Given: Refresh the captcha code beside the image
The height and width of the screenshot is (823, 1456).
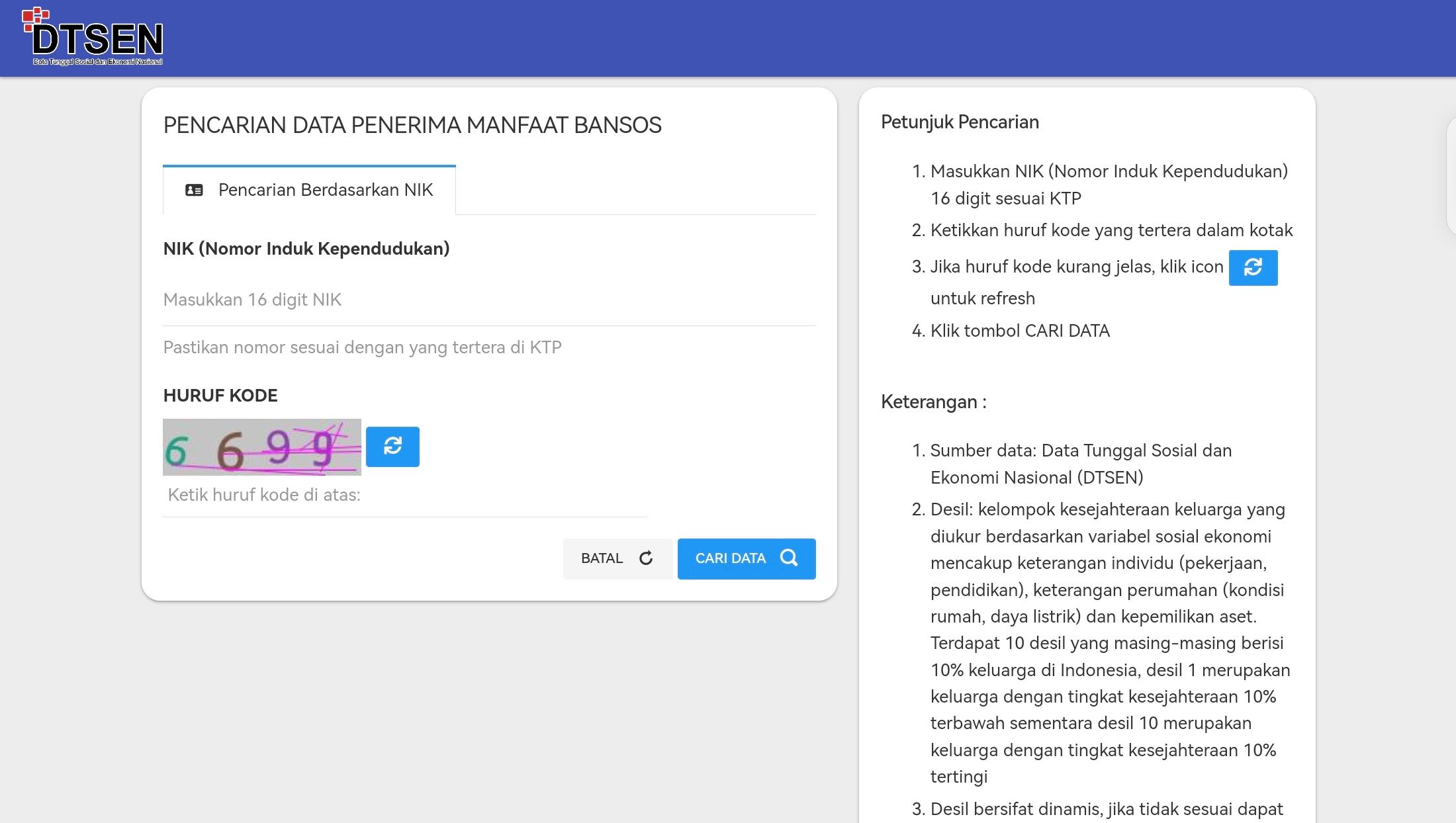Looking at the screenshot, I should 392,447.
